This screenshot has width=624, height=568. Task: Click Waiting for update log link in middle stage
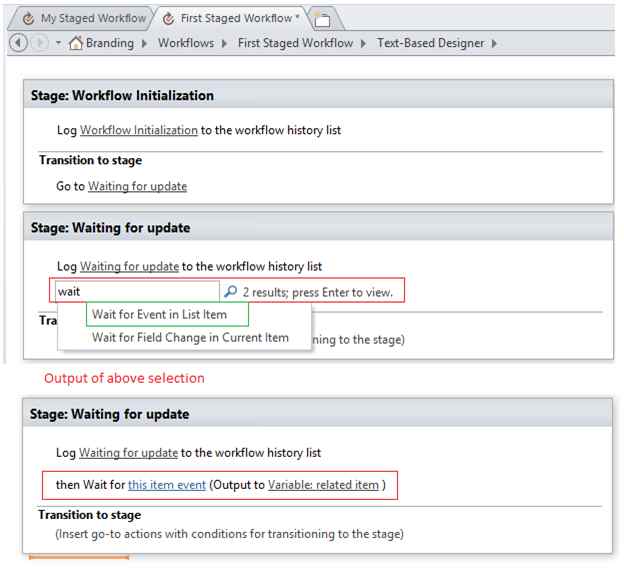[129, 266]
